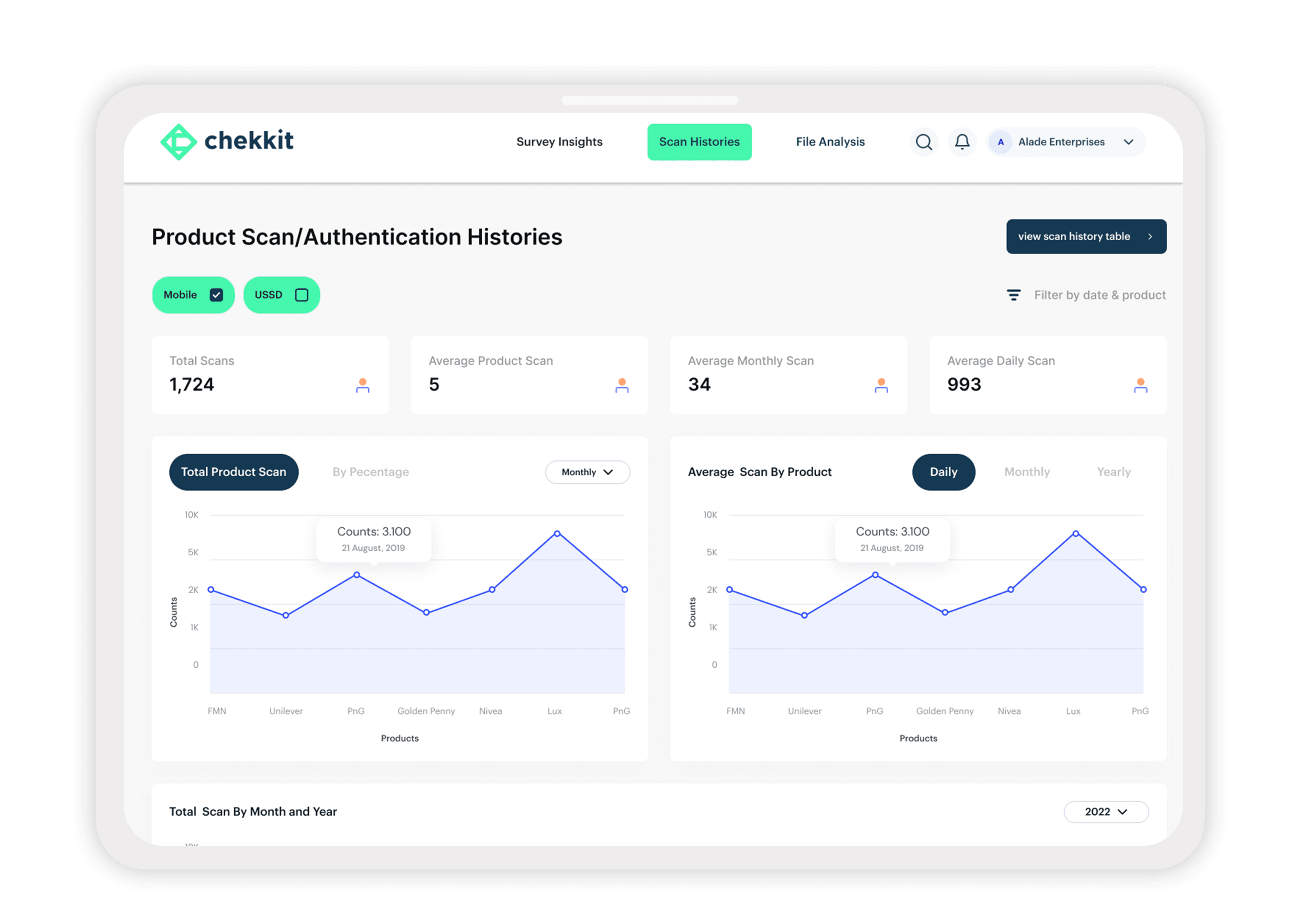Open notifications via the bell icon

click(x=962, y=142)
